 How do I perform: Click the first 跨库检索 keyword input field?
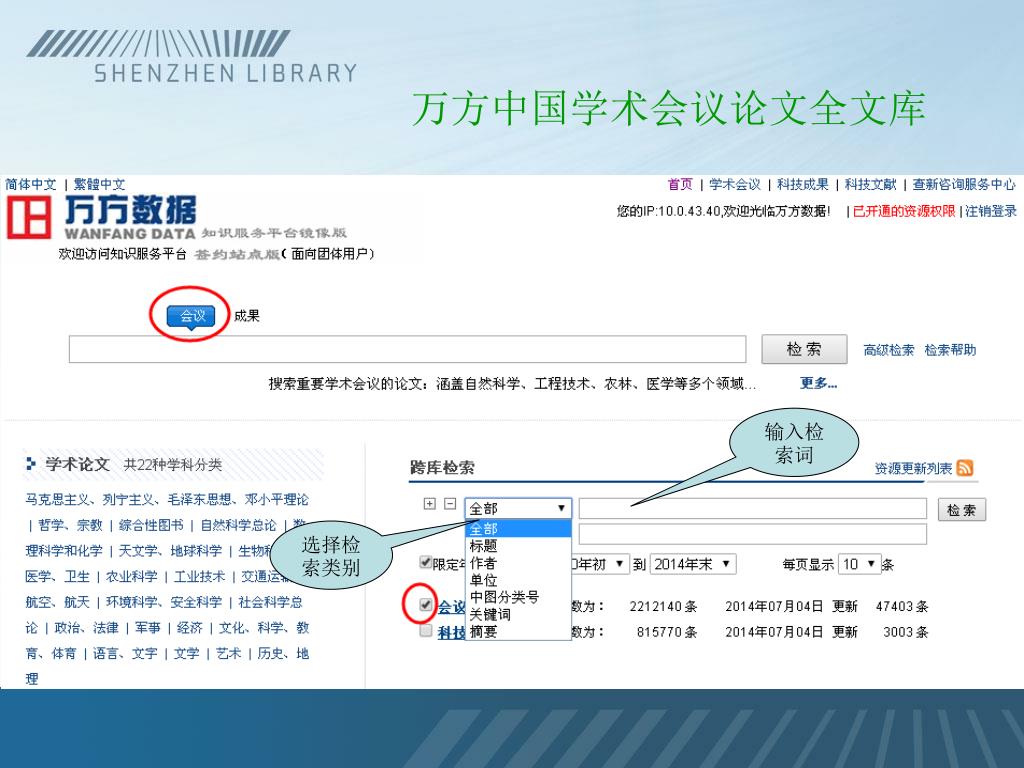point(752,508)
